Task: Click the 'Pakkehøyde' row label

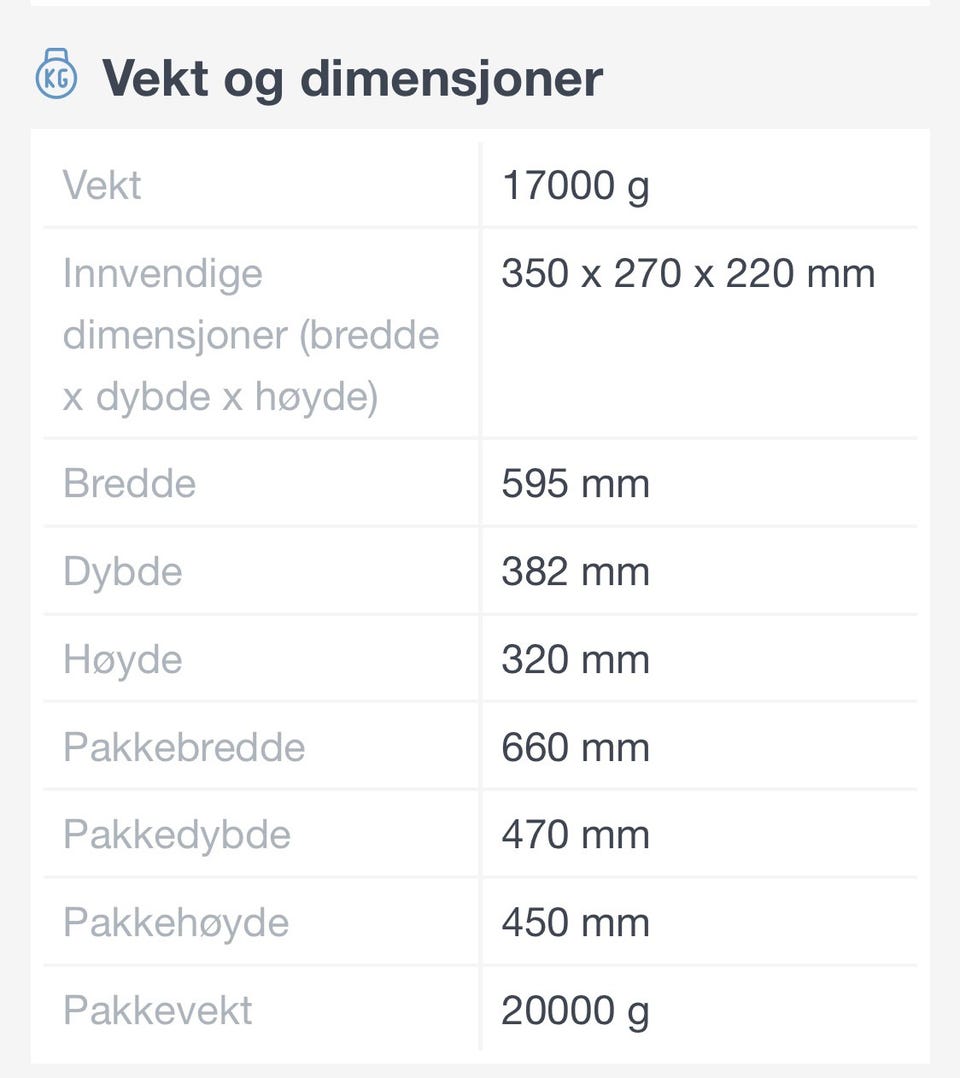Action: point(176,923)
